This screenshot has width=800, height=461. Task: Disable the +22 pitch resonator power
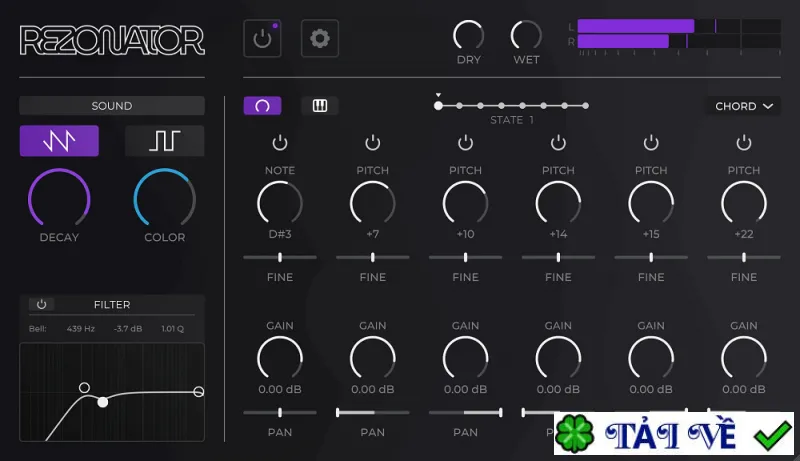coord(743,143)
